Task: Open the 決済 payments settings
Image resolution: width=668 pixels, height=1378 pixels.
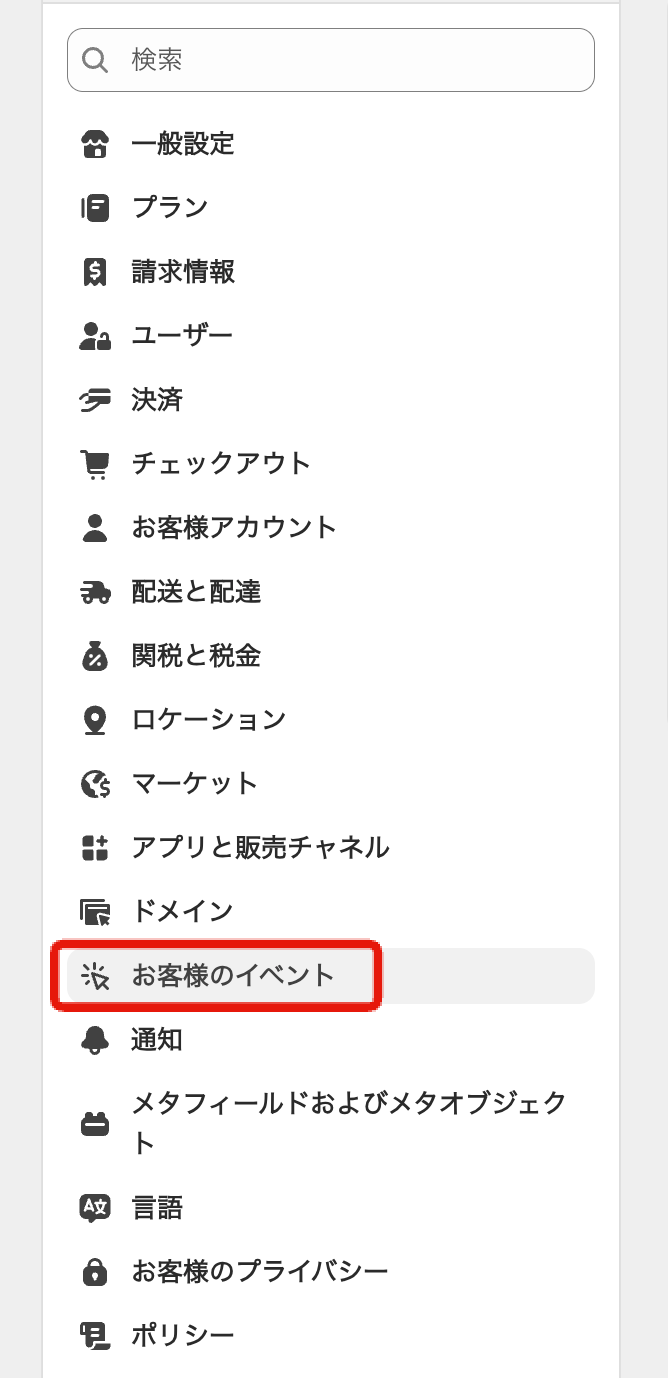Action: pyautogui.click(x=157, y=400)
